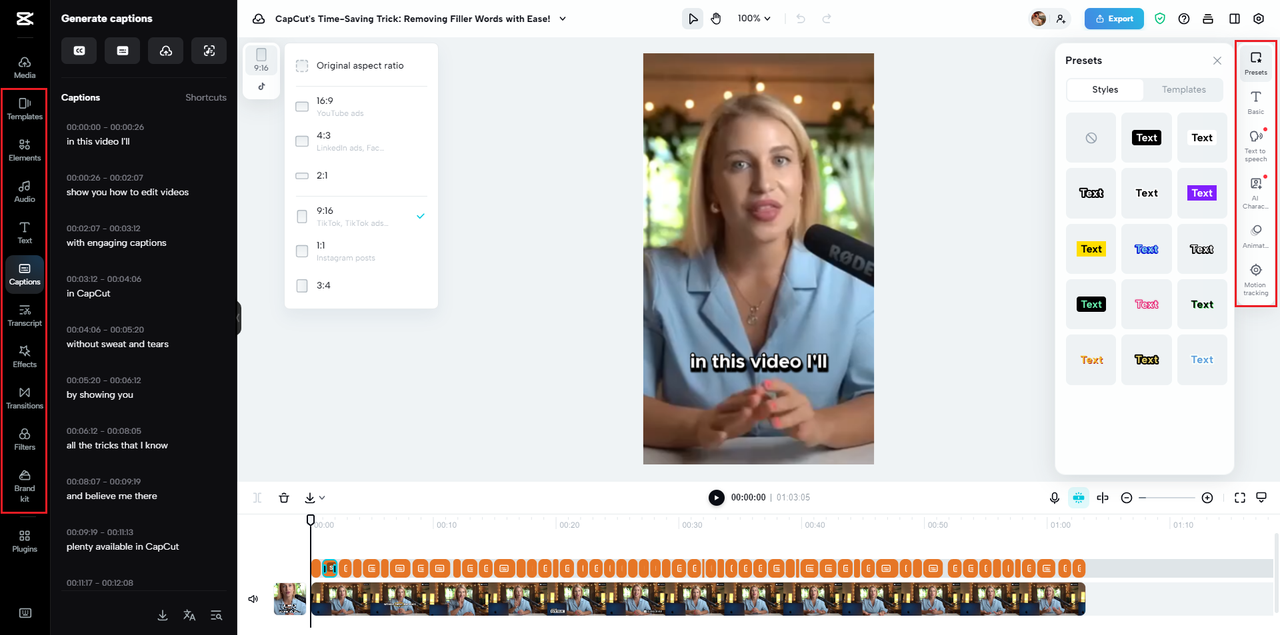The height and width of the screenshot is (635, 1280).
Task: Expand the project title dropdown
Action: [x=563, y=19]
